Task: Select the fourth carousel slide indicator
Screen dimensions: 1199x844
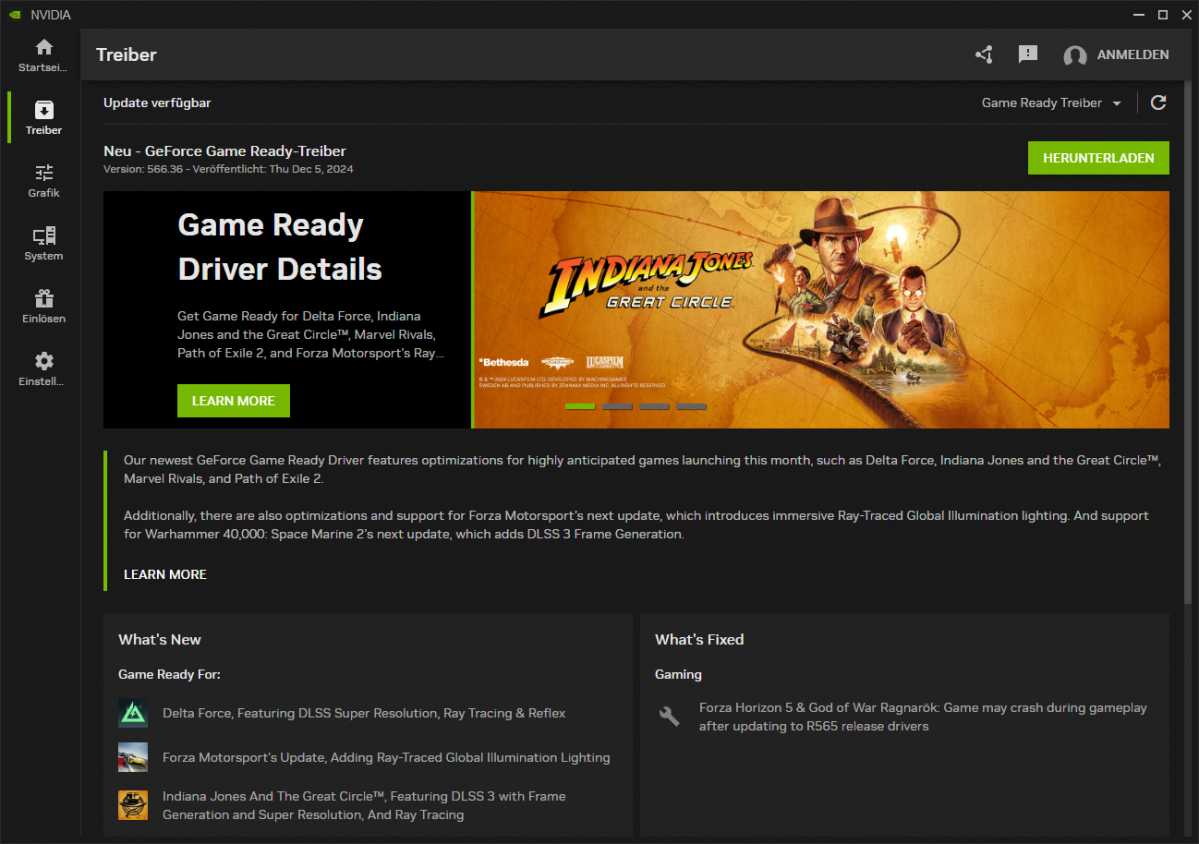Action: click(x=691, y=406)
